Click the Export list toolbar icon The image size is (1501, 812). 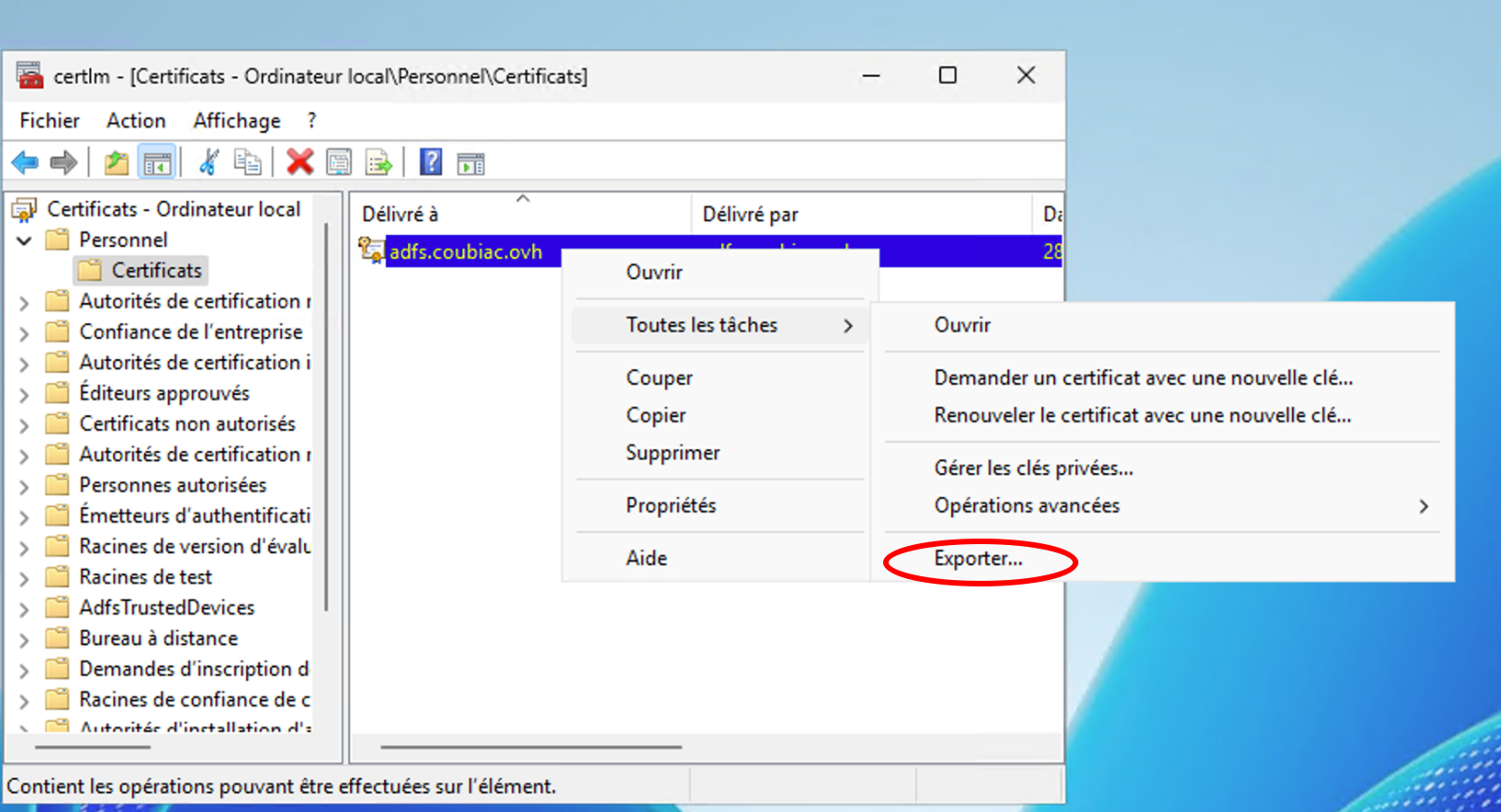coord(378,164)
